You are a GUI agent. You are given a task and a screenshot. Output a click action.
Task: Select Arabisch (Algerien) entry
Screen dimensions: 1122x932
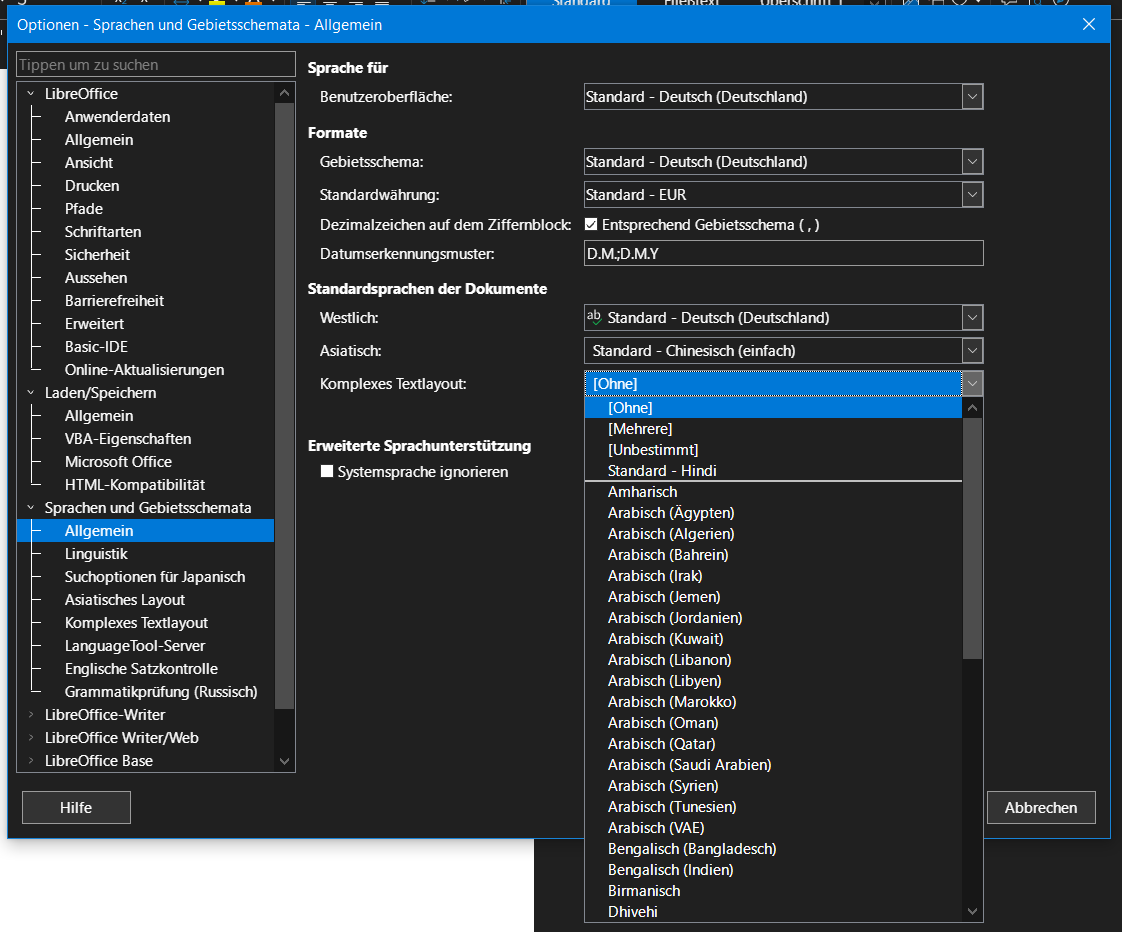pos(774,534)
